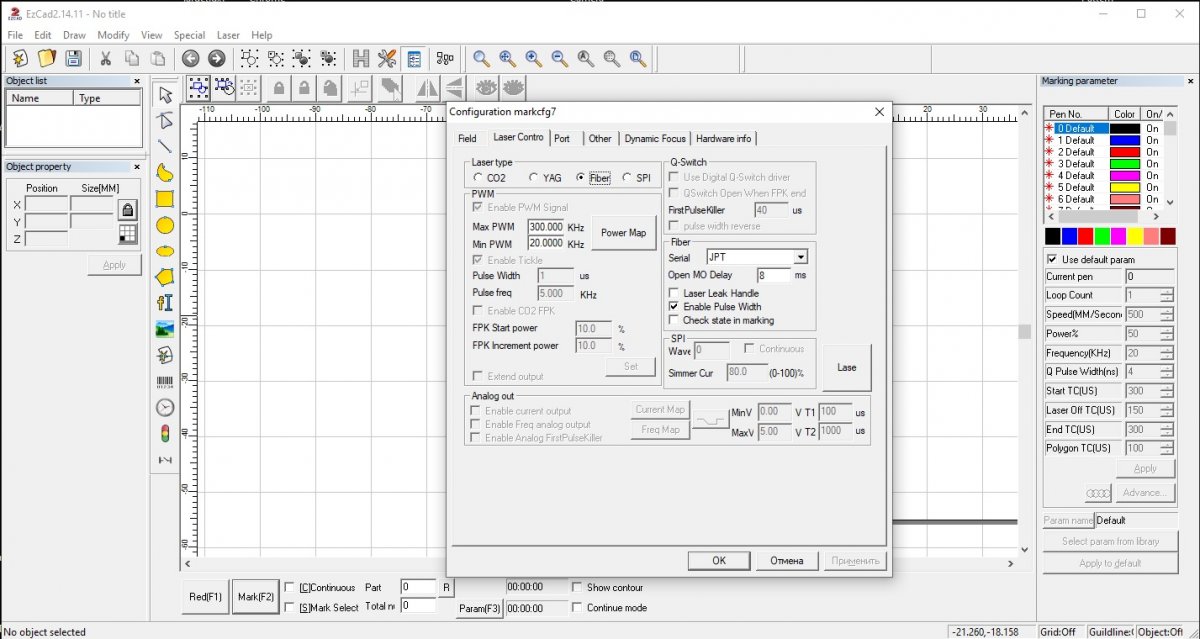Viewport: 1200px width, 639px height.
Task: Open the Serial JPT dropdown
Action: [x=800, y=257]
